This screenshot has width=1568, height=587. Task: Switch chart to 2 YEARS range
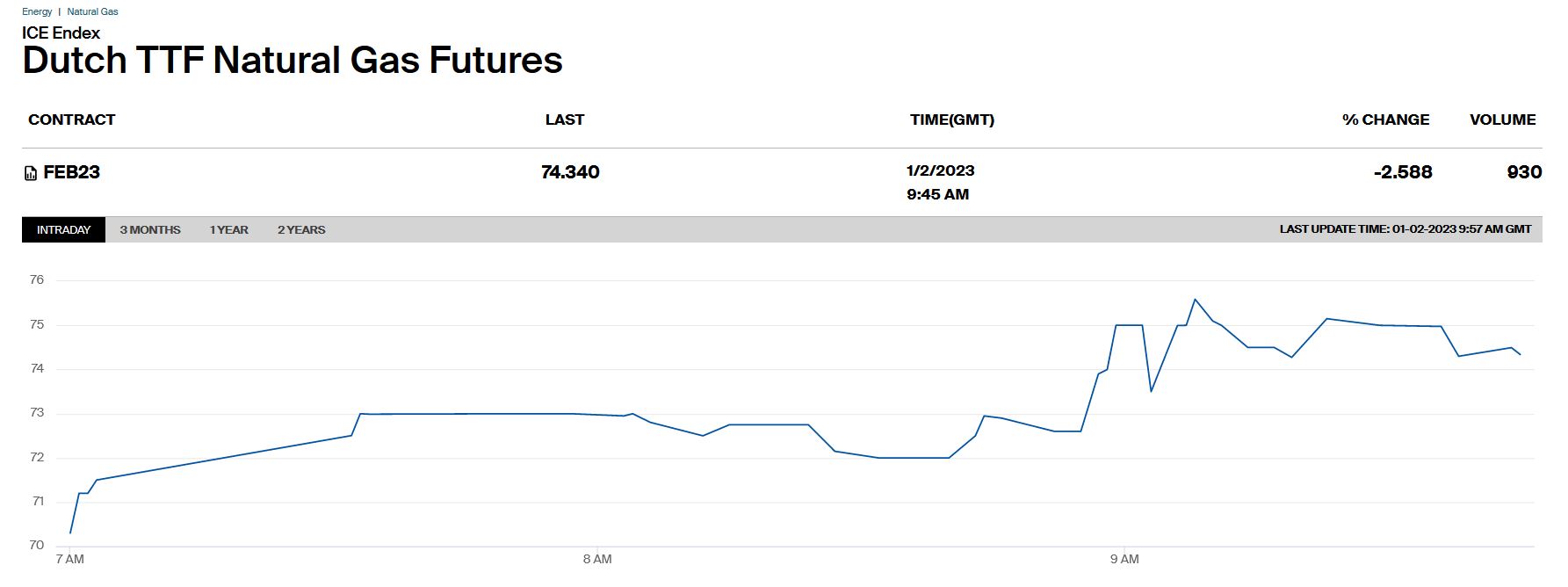(x=301, y=229)
